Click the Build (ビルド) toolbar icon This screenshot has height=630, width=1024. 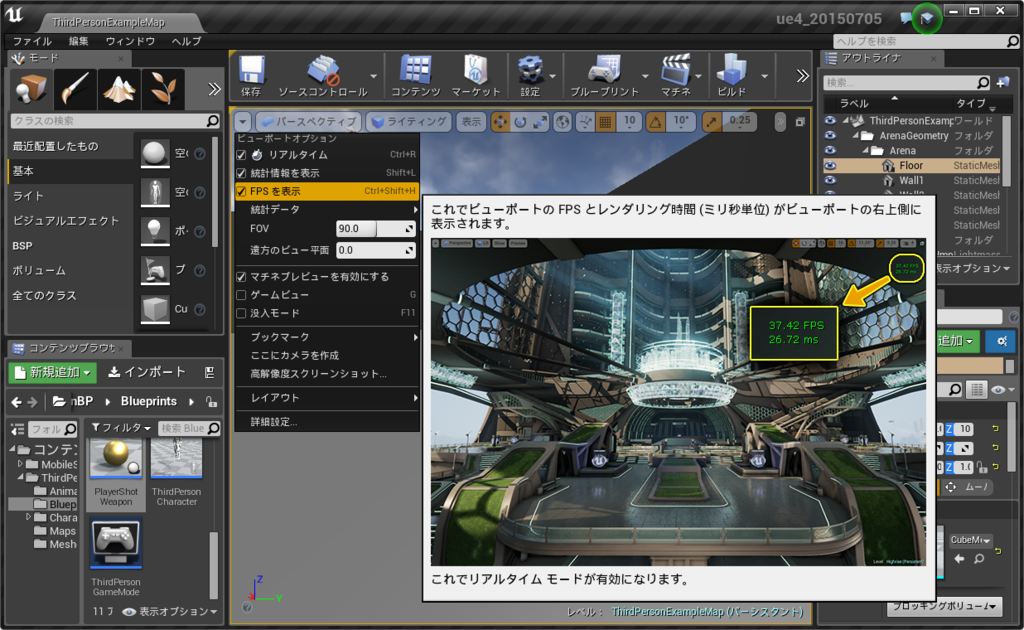point(731,76)
